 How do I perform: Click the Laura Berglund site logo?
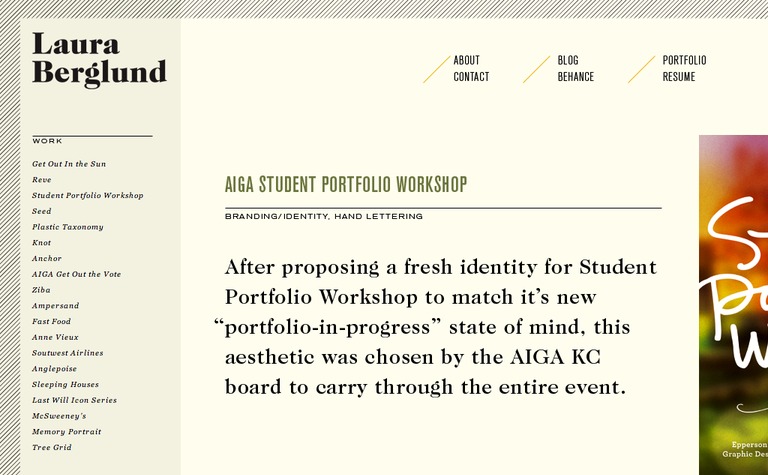click(99, 59)
